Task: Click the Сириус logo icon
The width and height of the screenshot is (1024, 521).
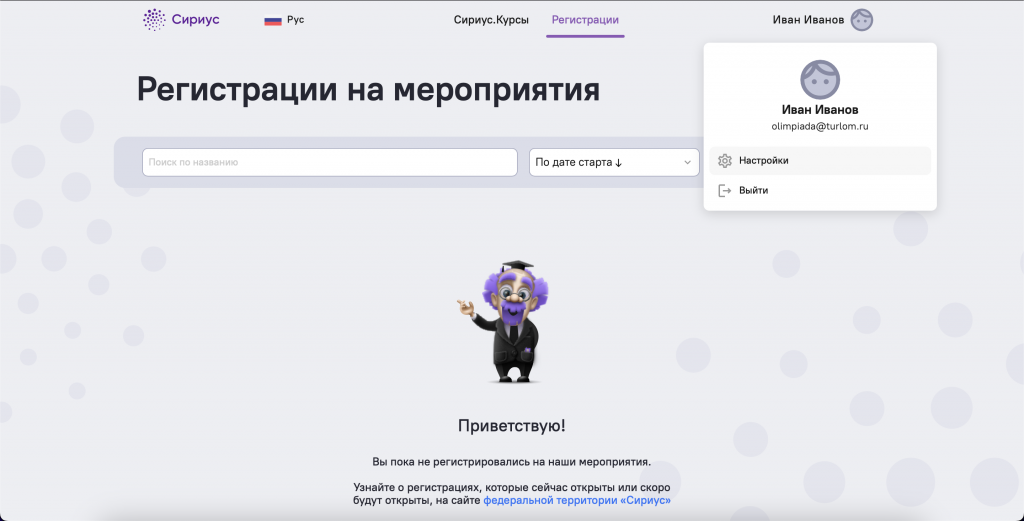Action: click(x=154, y=20)
